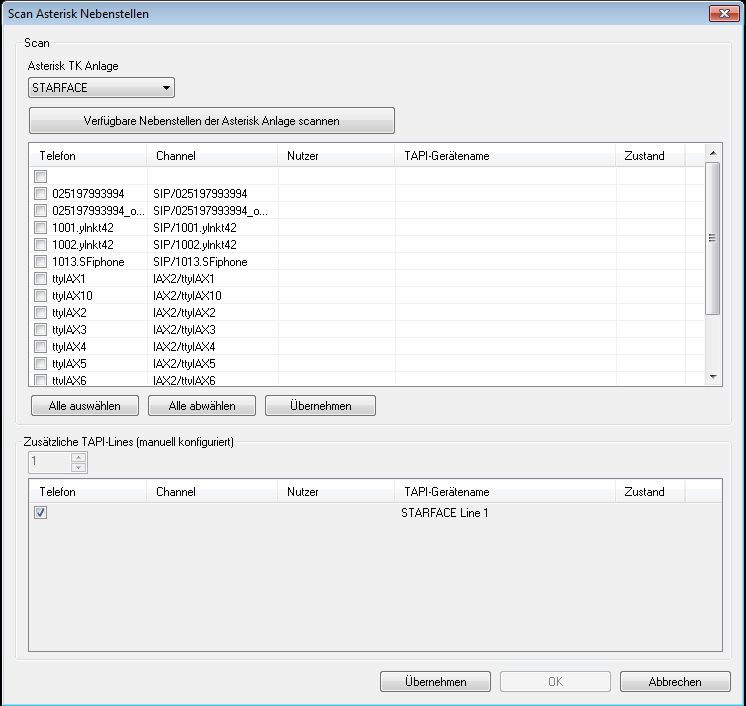Click Übernehmen below the scan list
The height and width of the screenshot is (706, 746).
click(x=320, y=405)
